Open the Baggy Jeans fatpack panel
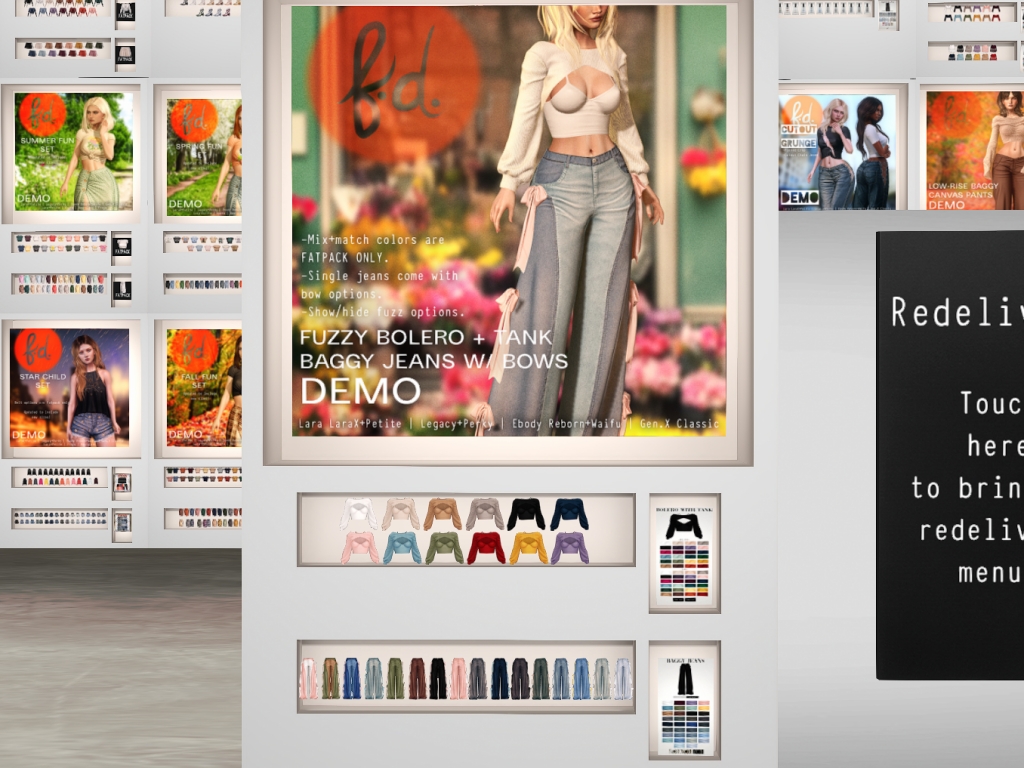 [684, 699]
